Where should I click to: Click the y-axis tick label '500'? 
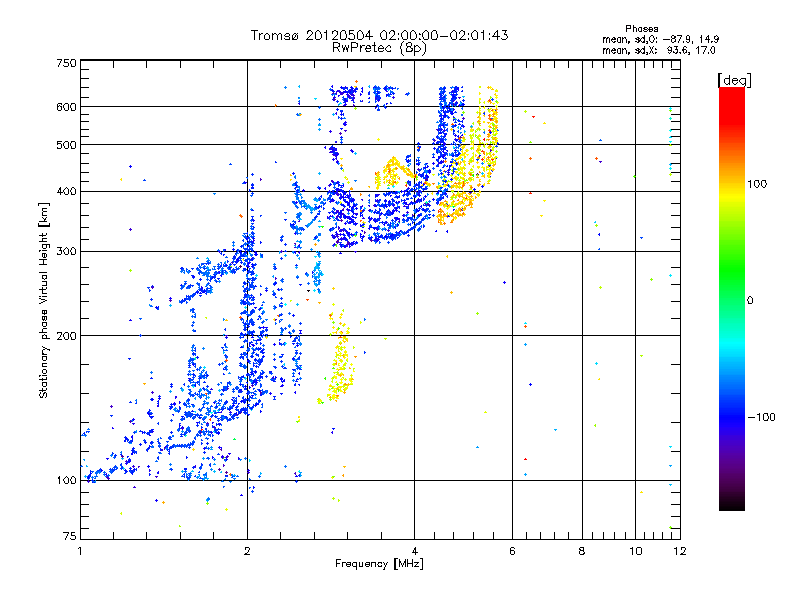66,145
